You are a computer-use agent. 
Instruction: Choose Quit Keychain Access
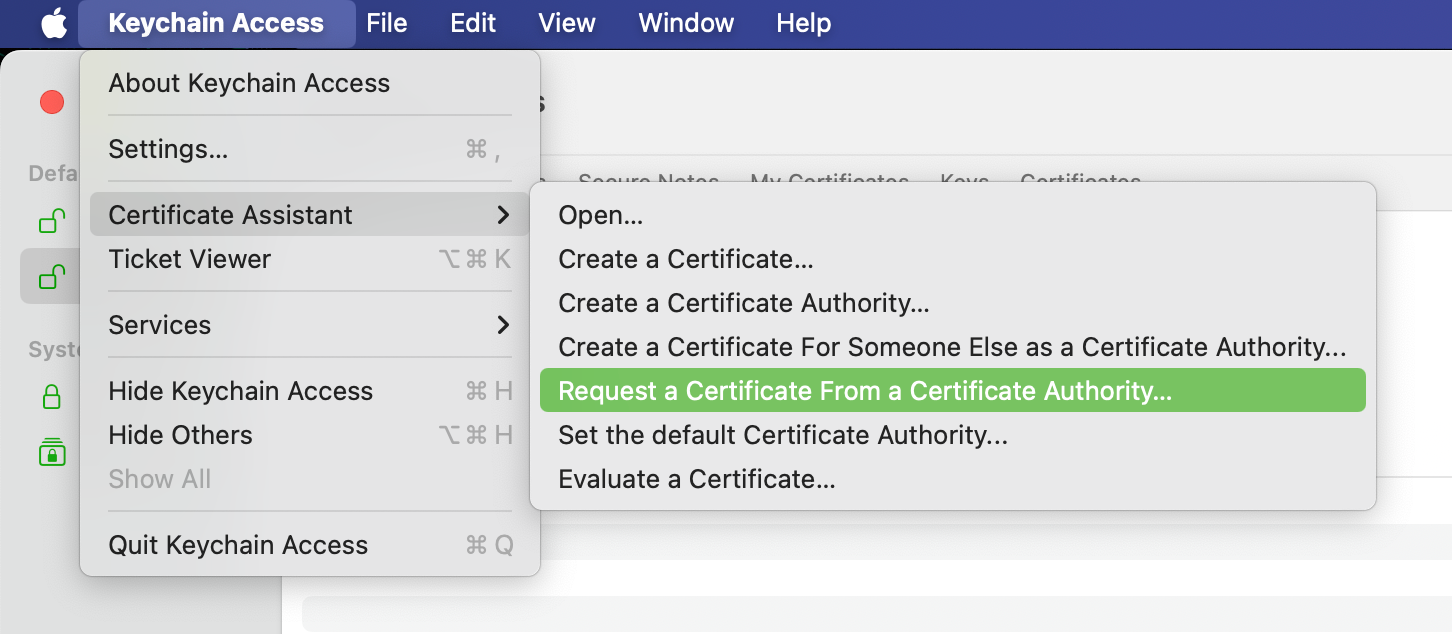coord(310,545)
